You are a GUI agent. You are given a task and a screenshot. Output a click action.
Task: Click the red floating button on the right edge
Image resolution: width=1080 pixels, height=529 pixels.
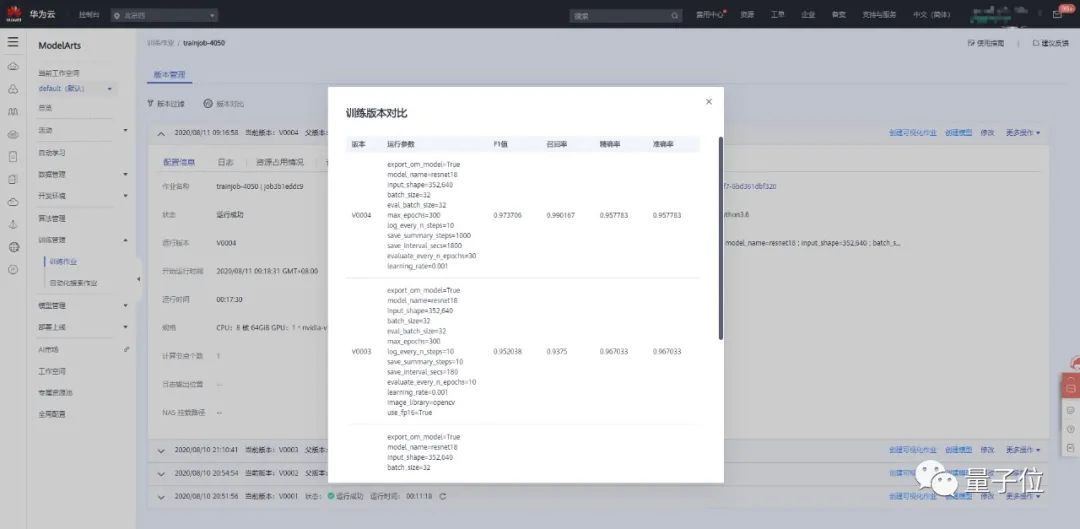(x=1070, y=388)
